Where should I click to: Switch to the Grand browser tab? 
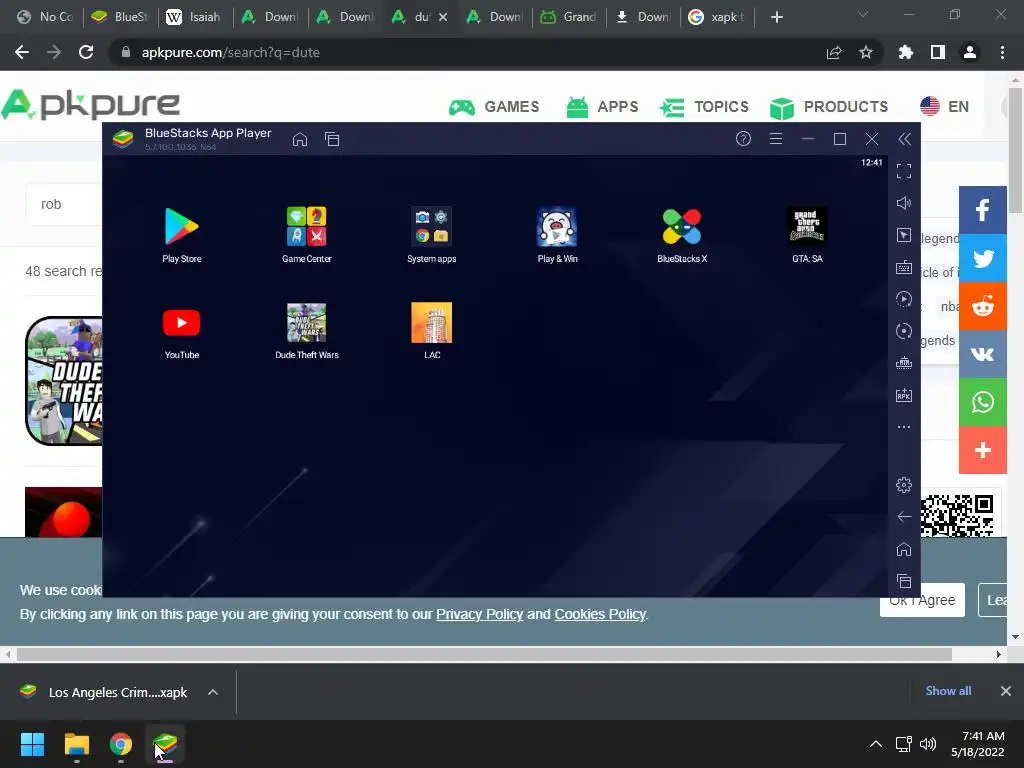(568, 17)
